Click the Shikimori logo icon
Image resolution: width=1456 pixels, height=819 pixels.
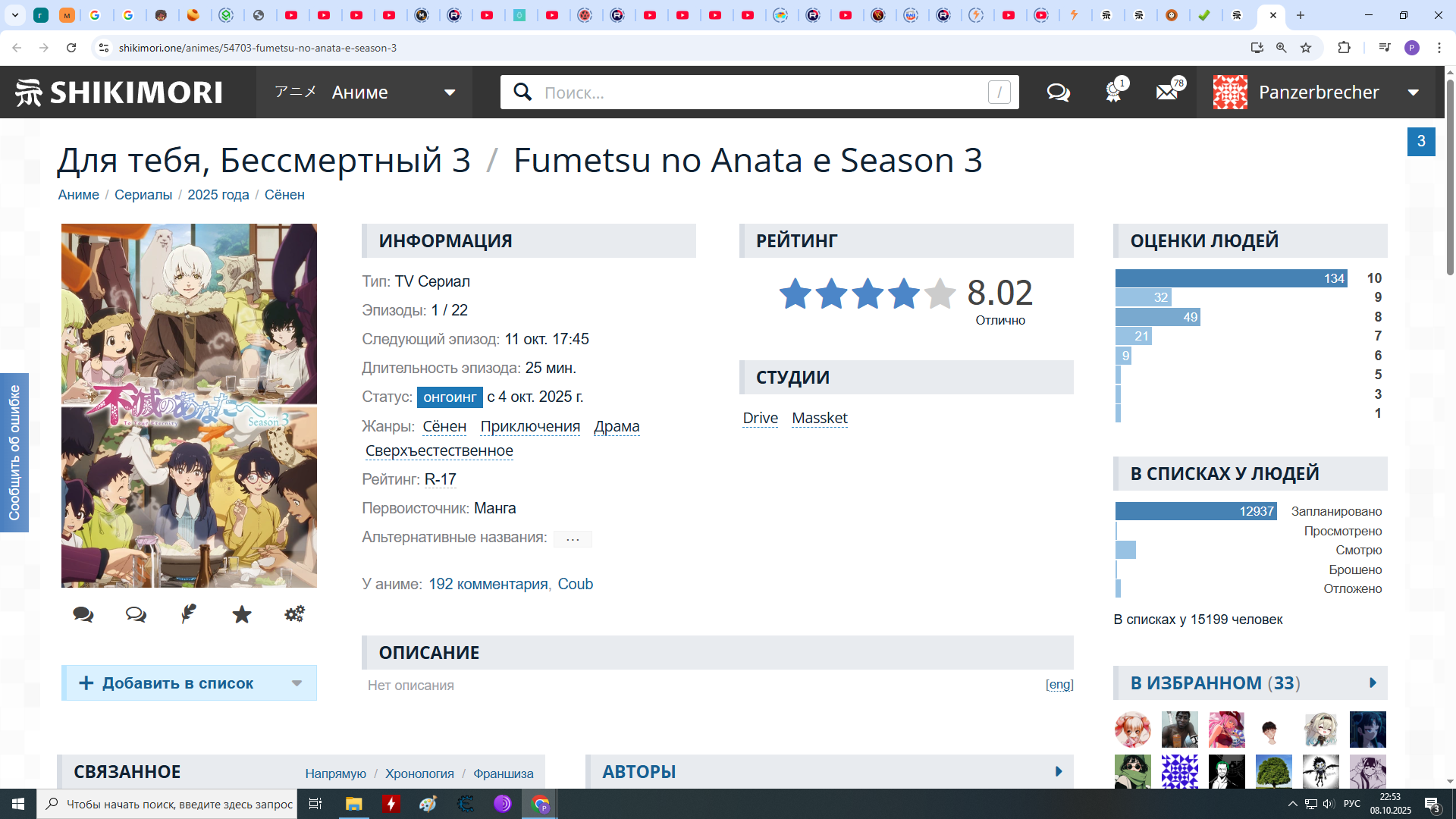click(29, 93)
